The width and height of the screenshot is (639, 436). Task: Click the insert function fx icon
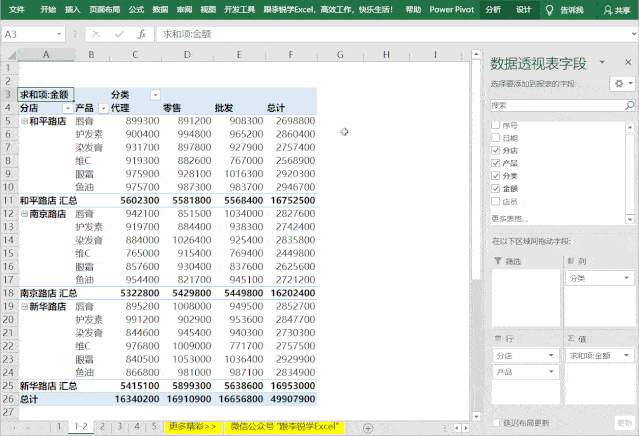tap(141, 34)
